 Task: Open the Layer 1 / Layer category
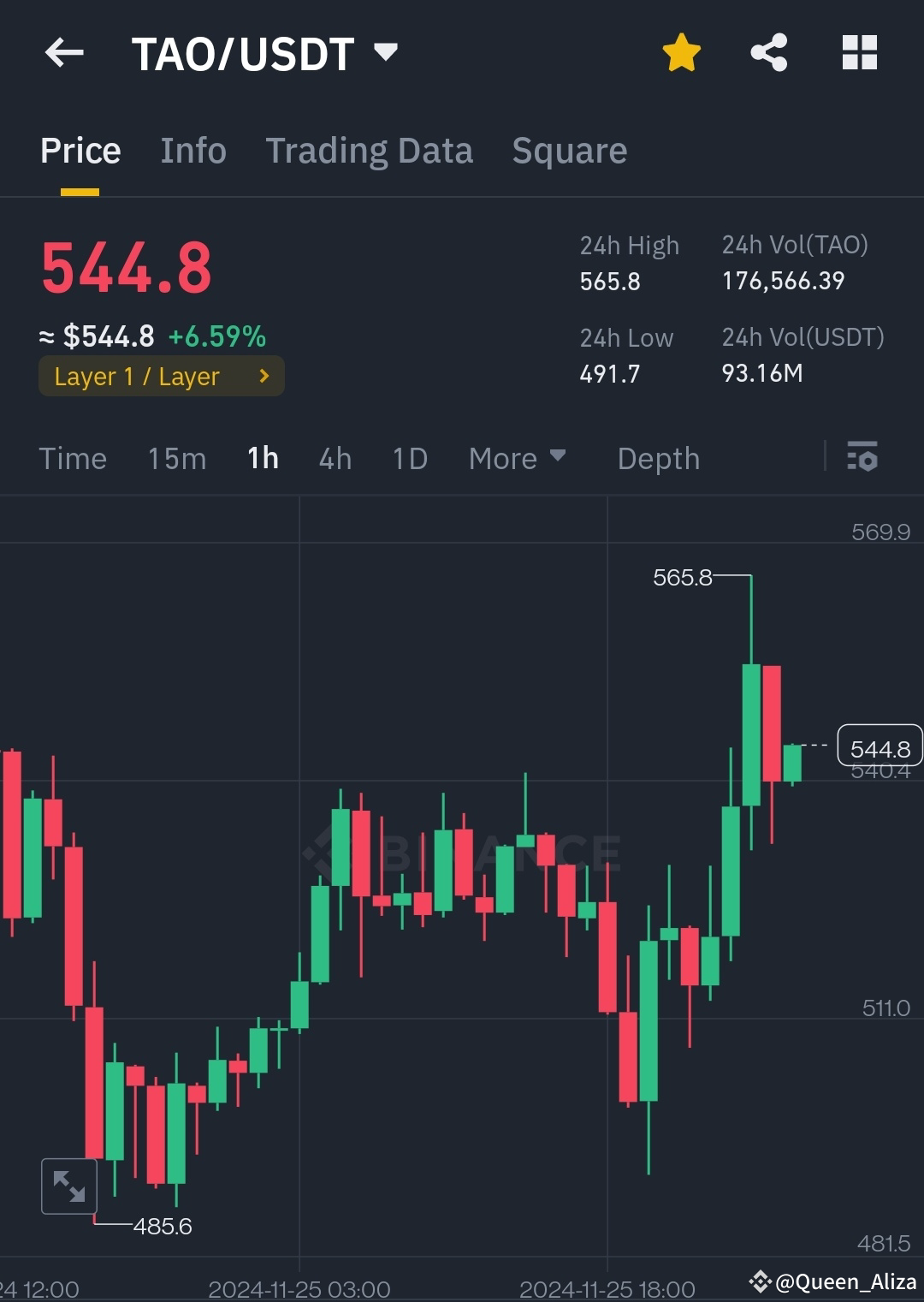[x=161, y=376]
